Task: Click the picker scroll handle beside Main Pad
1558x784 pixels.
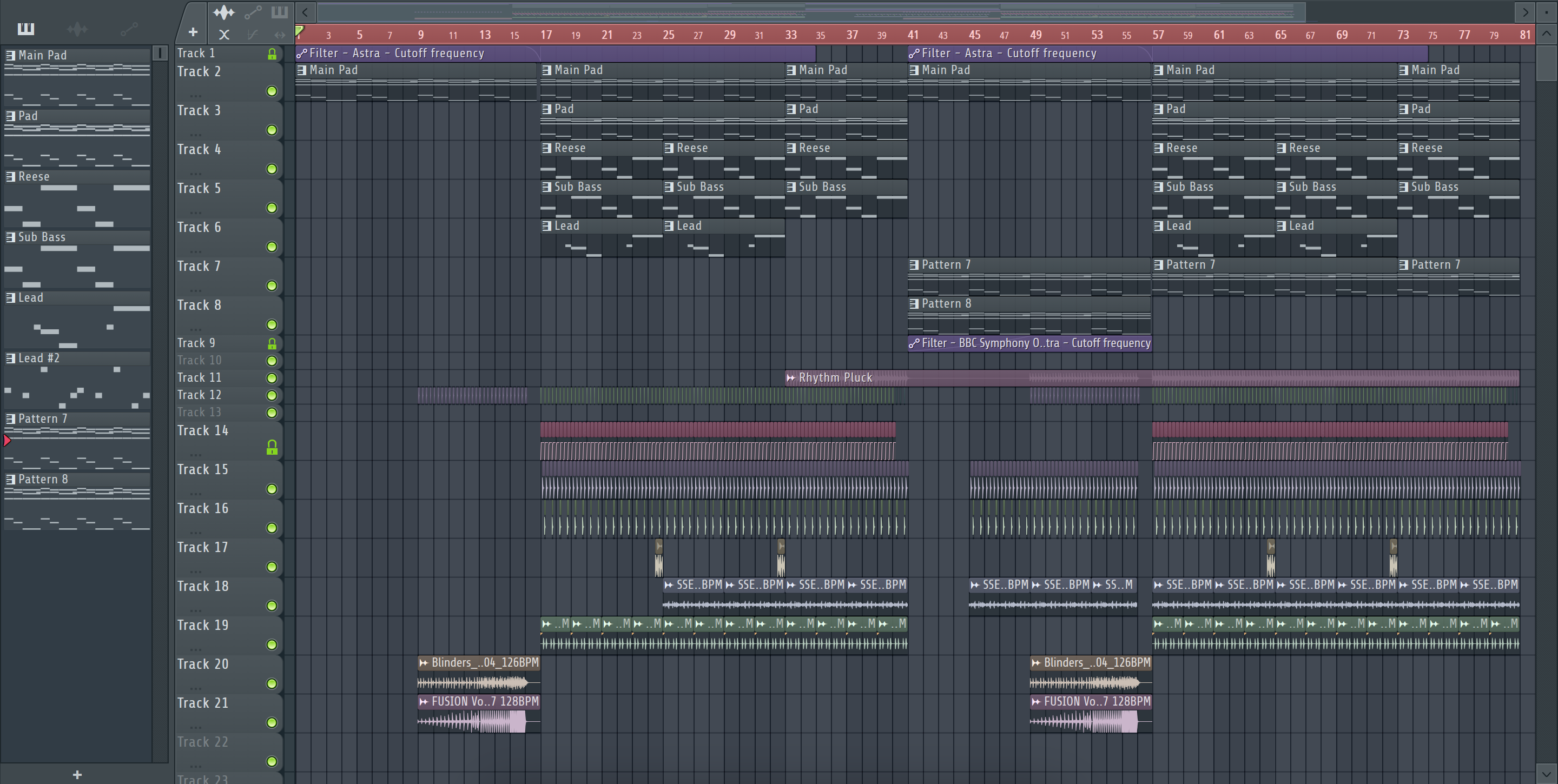Action: point(160,53)
